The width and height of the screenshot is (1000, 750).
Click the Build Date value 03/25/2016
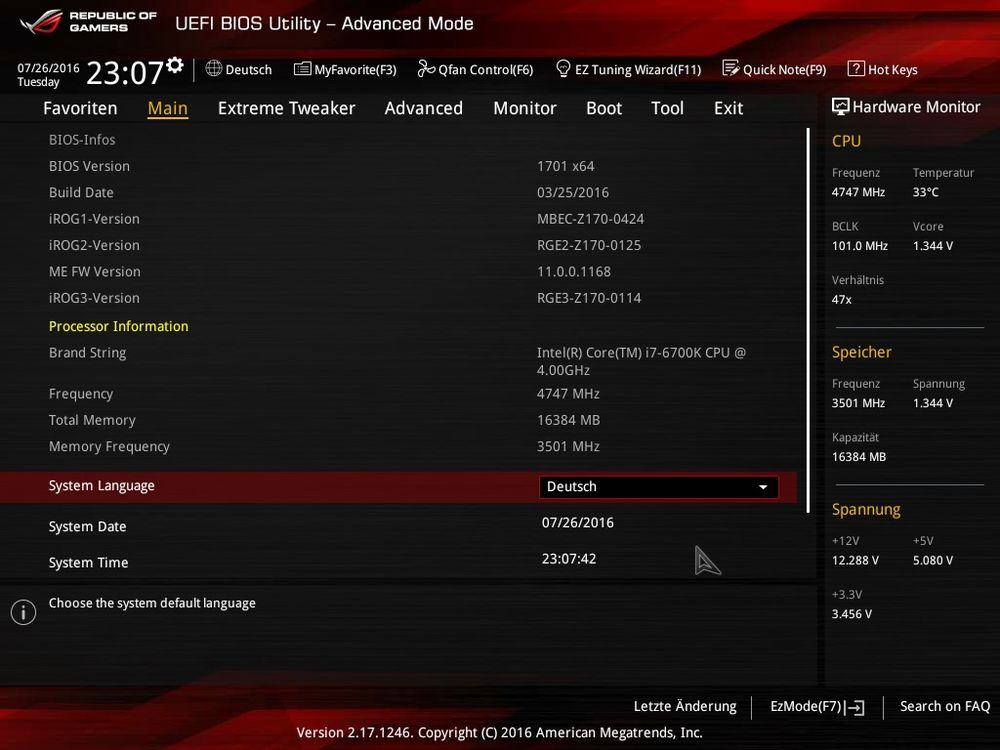point(573,193)
